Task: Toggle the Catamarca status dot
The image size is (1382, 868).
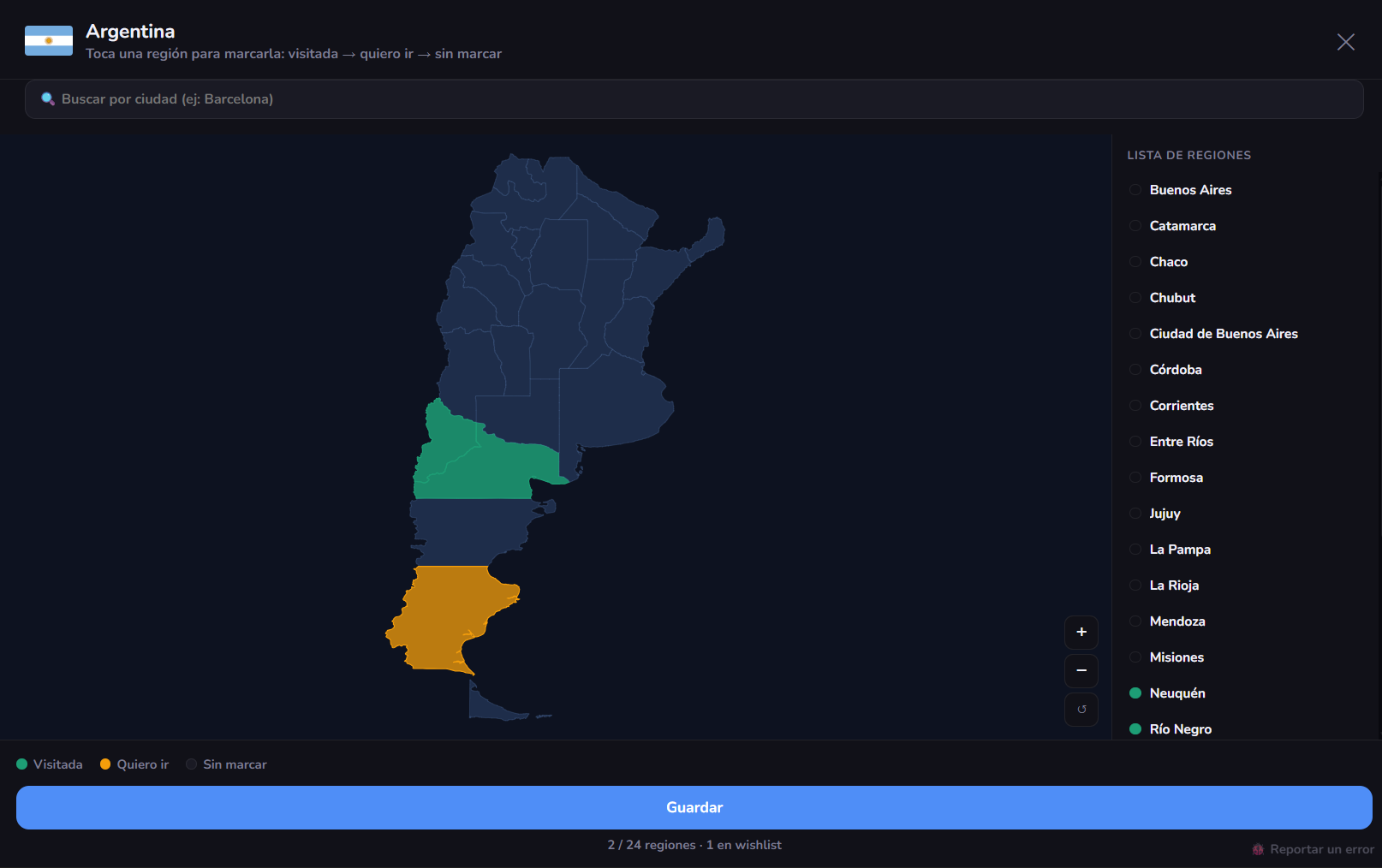Action: (1135, 226)
